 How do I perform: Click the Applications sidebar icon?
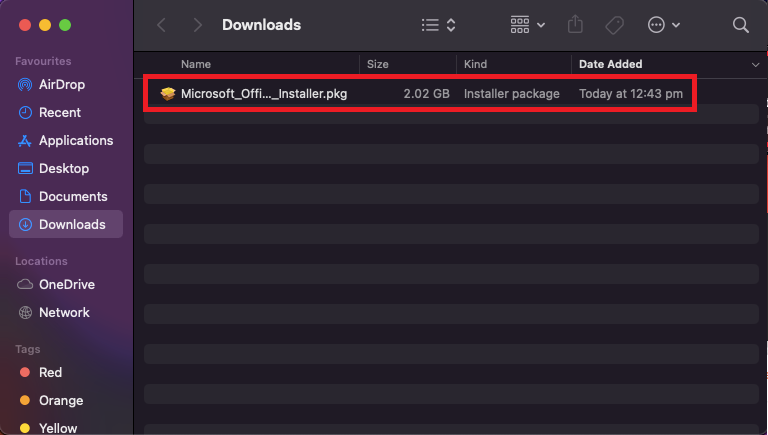coord(25,141)
